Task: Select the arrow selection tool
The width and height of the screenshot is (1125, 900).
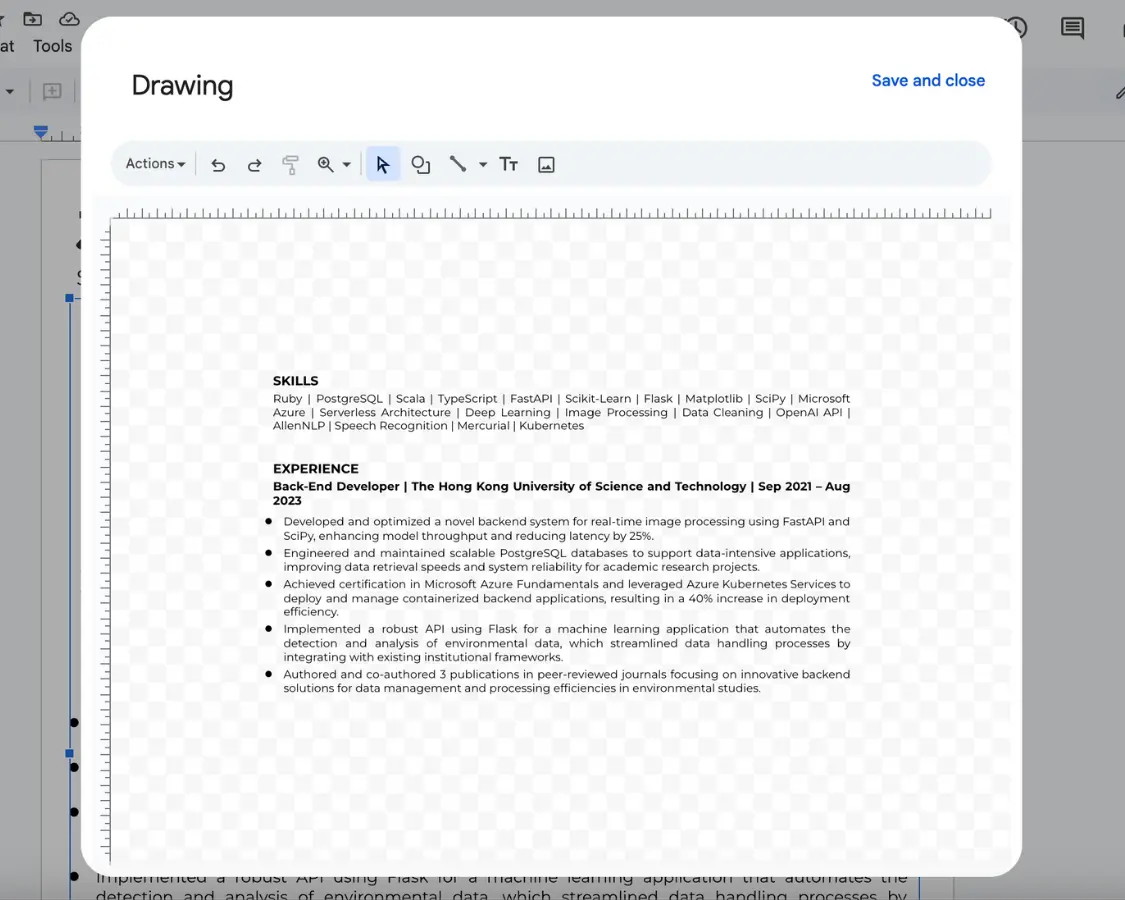Action: coord(383,163)
